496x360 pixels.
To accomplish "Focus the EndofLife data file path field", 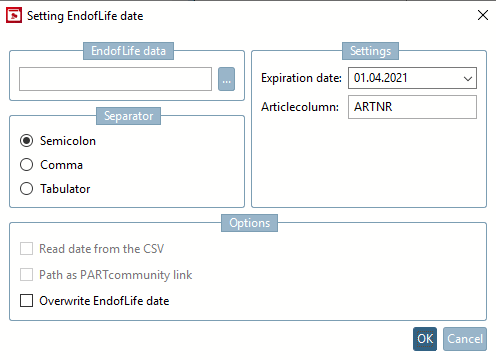I will [x=115, y=79].
